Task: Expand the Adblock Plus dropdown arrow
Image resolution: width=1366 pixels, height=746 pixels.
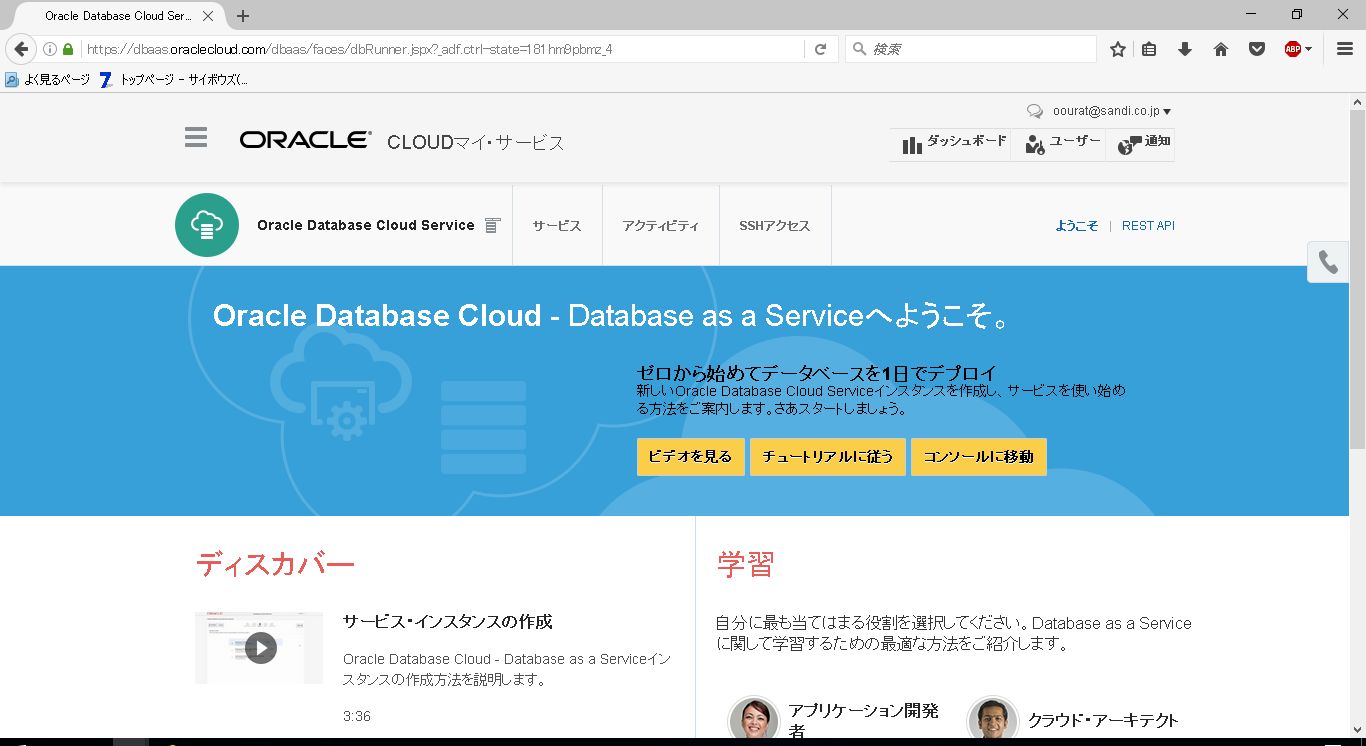Action: point(1308,49)
